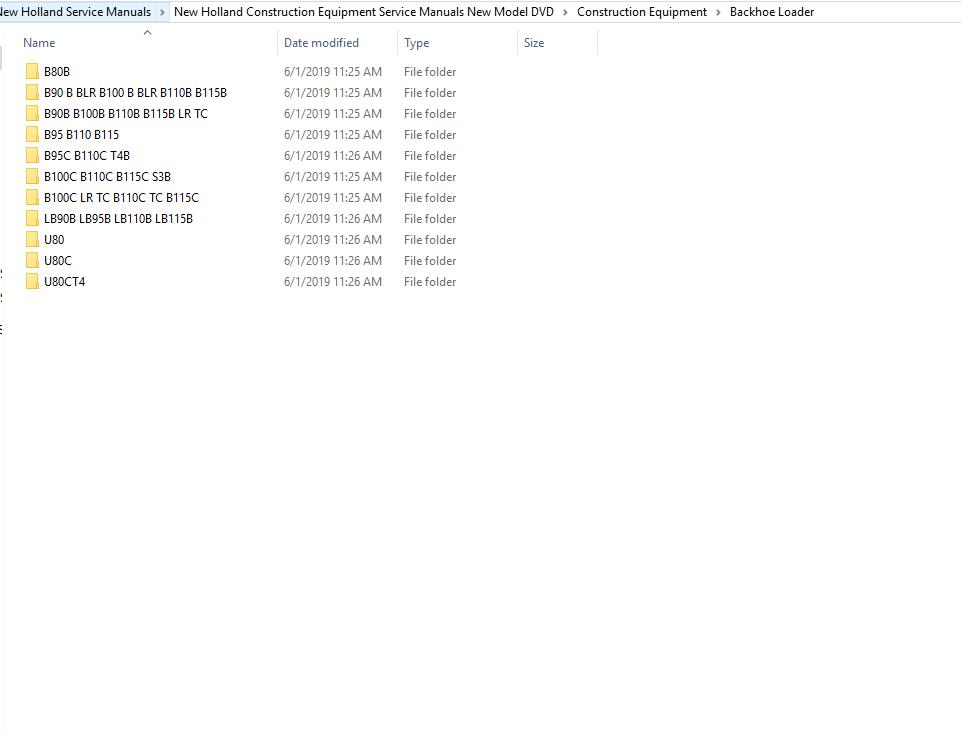Click date modified of B95C B110C T4B row

click(x=333, y=156)
